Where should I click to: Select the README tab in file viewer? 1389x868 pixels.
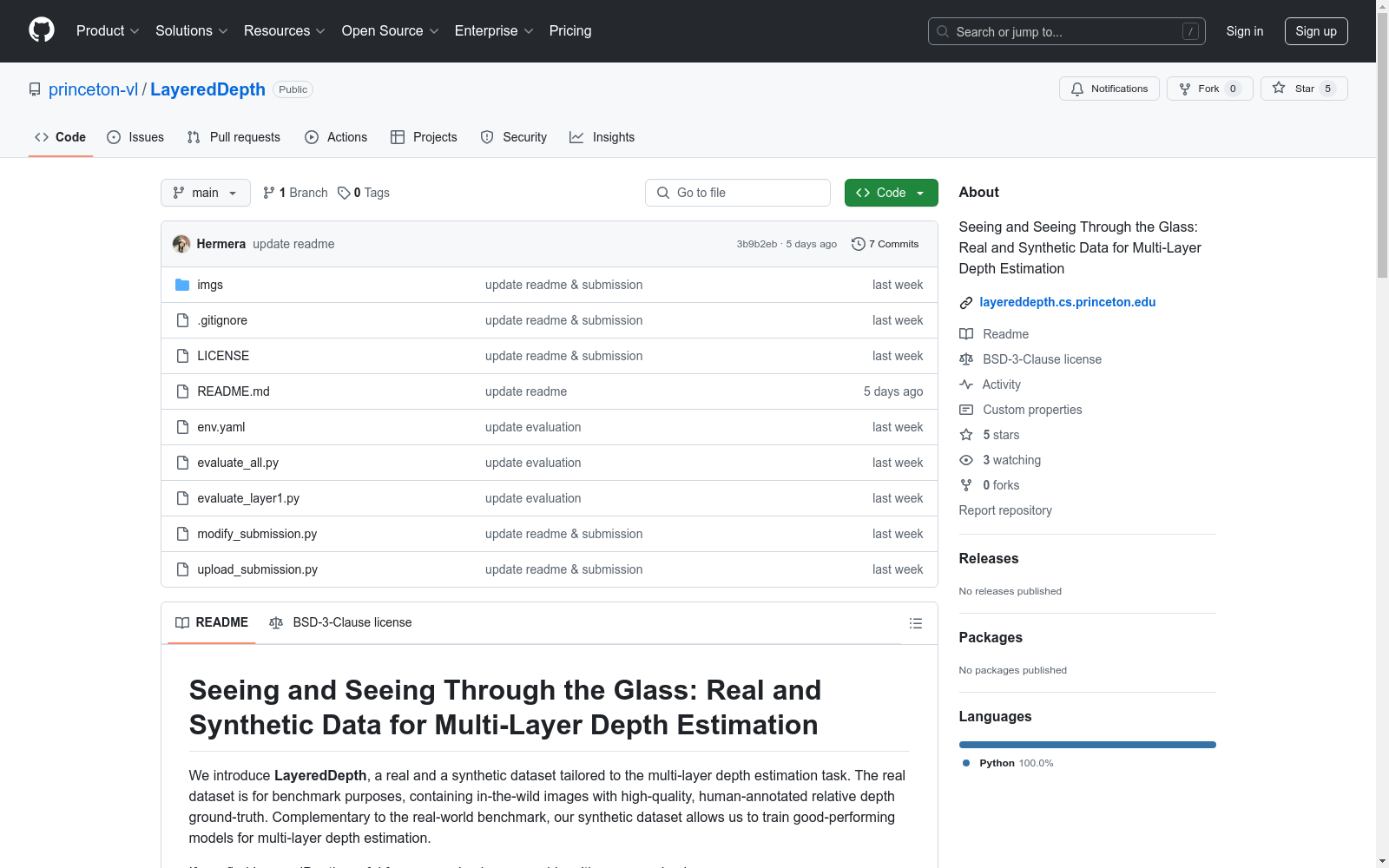pyautogui.click(x=212, y=622)
